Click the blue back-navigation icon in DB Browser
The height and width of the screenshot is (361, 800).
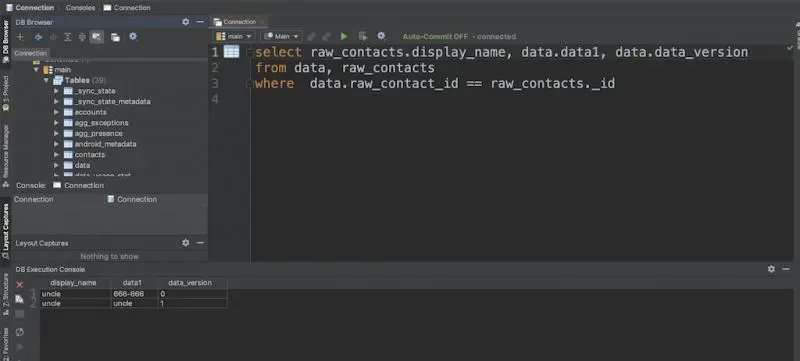click(38, 37)
